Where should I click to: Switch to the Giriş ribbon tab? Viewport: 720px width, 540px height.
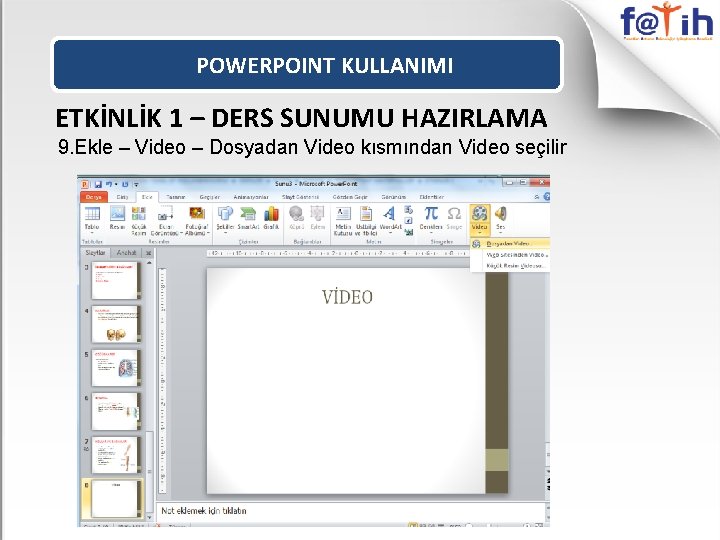tap(122, 197)
